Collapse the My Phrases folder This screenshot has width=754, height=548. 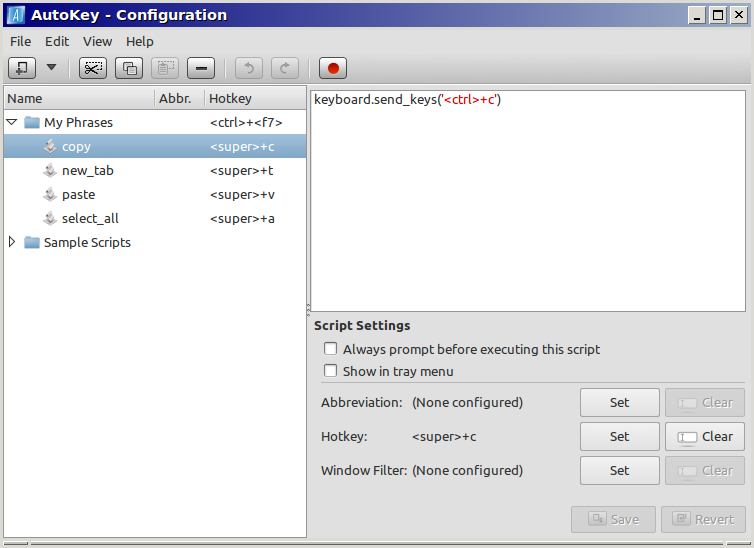13,122
